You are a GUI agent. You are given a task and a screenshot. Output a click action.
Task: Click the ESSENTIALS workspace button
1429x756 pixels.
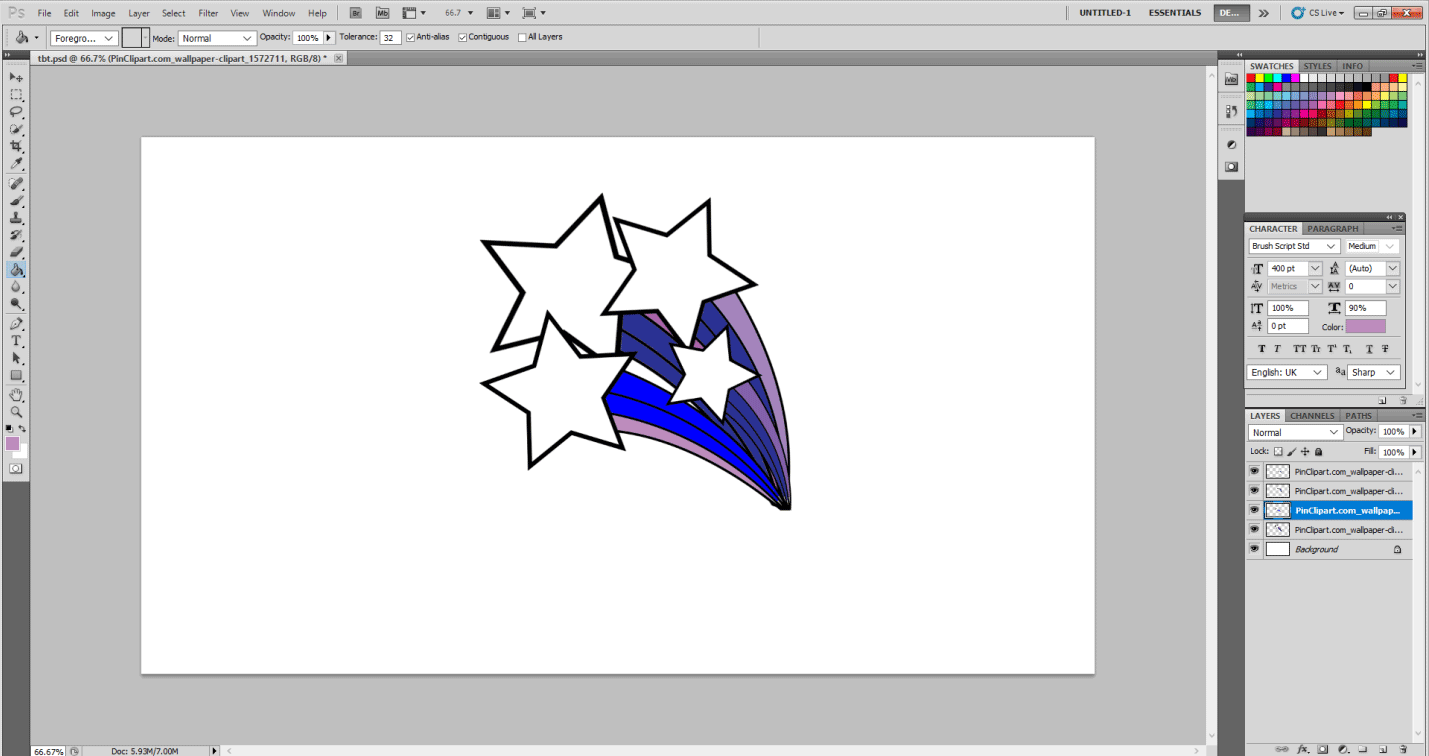(1175, 13)
